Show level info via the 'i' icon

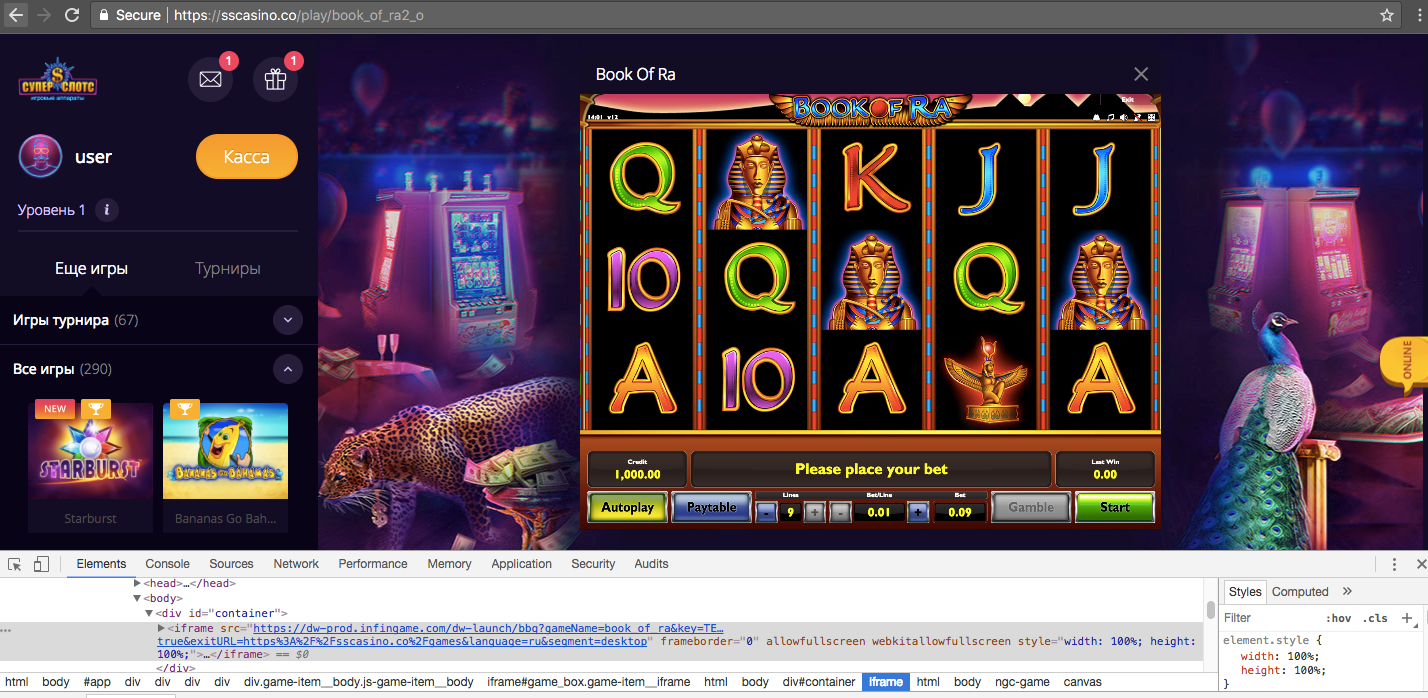[107, 210]
